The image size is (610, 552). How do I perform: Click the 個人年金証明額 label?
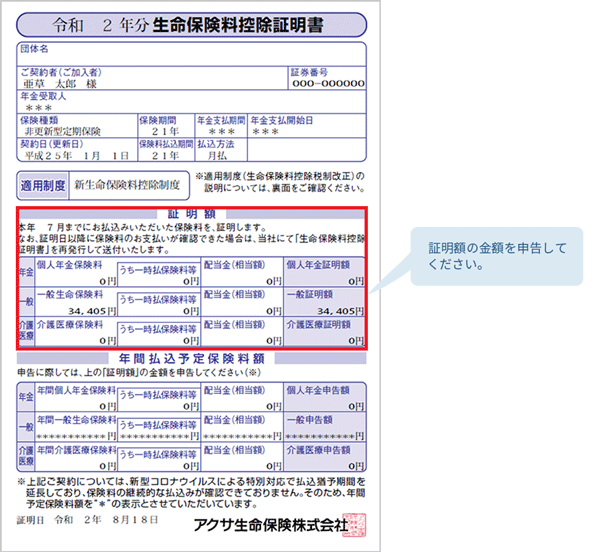pyautogui.click(x=318, y=265)
